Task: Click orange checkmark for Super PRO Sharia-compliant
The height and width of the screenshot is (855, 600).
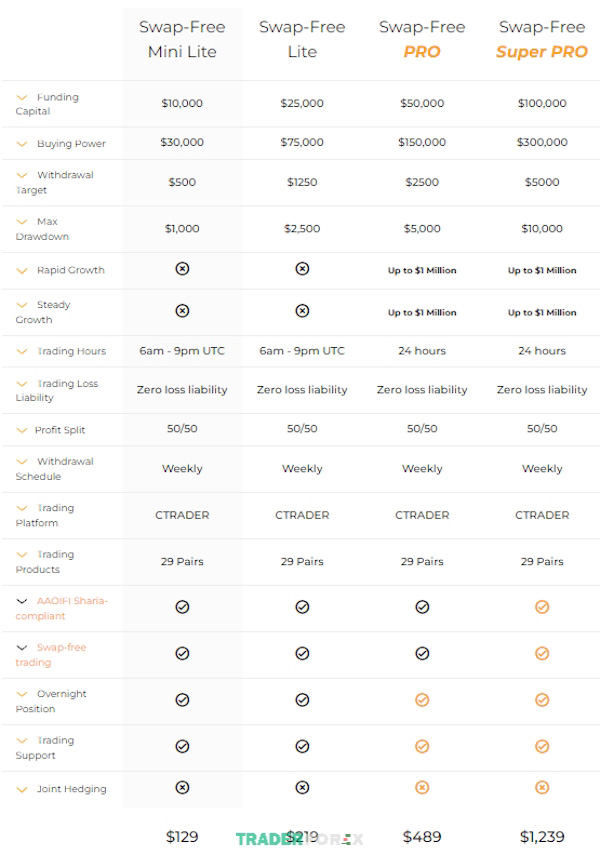Action: pyautogui.click(x=542, y=606)
